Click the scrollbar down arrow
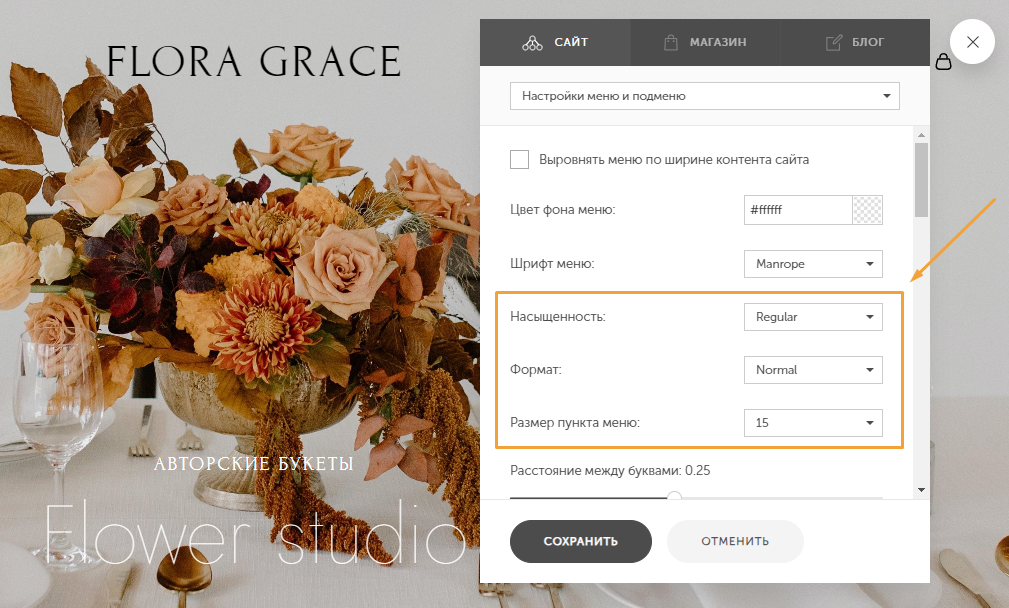 [x=921, y=490]
